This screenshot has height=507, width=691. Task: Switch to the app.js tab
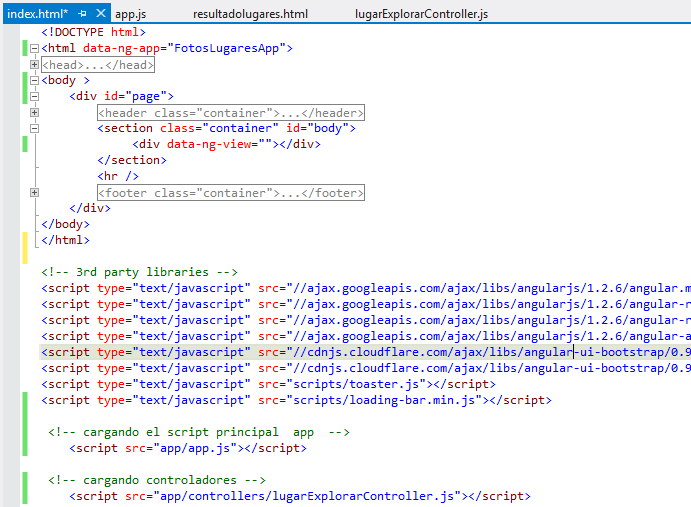point(130,14)
